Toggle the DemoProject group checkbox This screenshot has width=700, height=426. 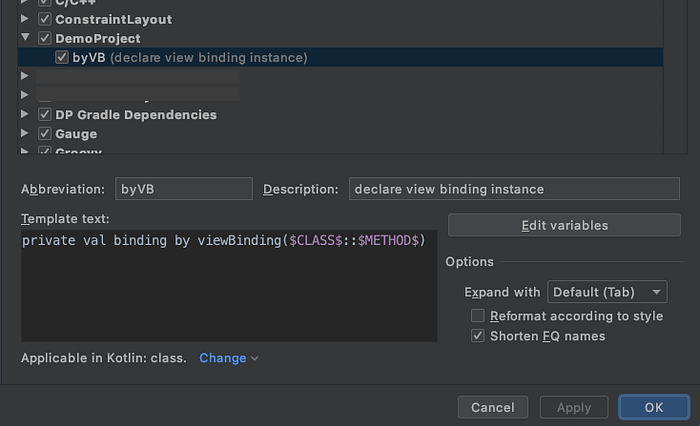(x=44, y=38)
